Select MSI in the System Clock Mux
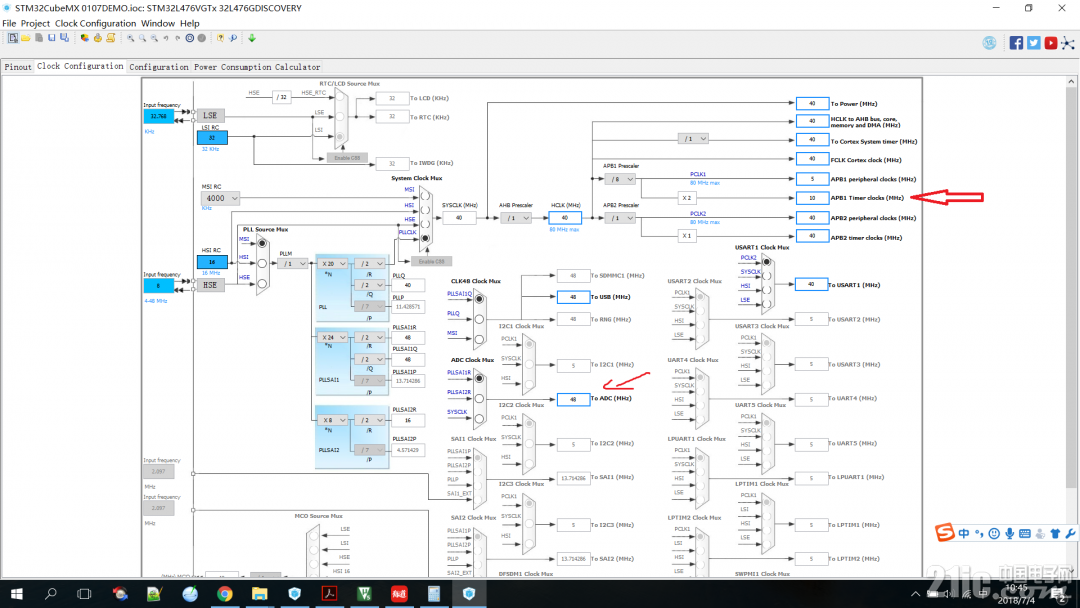This screenshot has height=608, width=1080. tap(425, 196)
